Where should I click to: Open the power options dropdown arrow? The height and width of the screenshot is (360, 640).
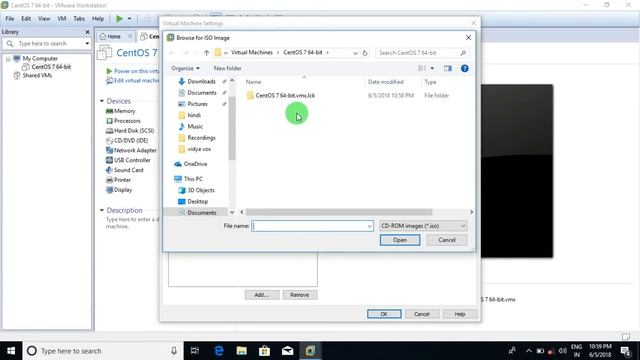[x=129, y=19]
